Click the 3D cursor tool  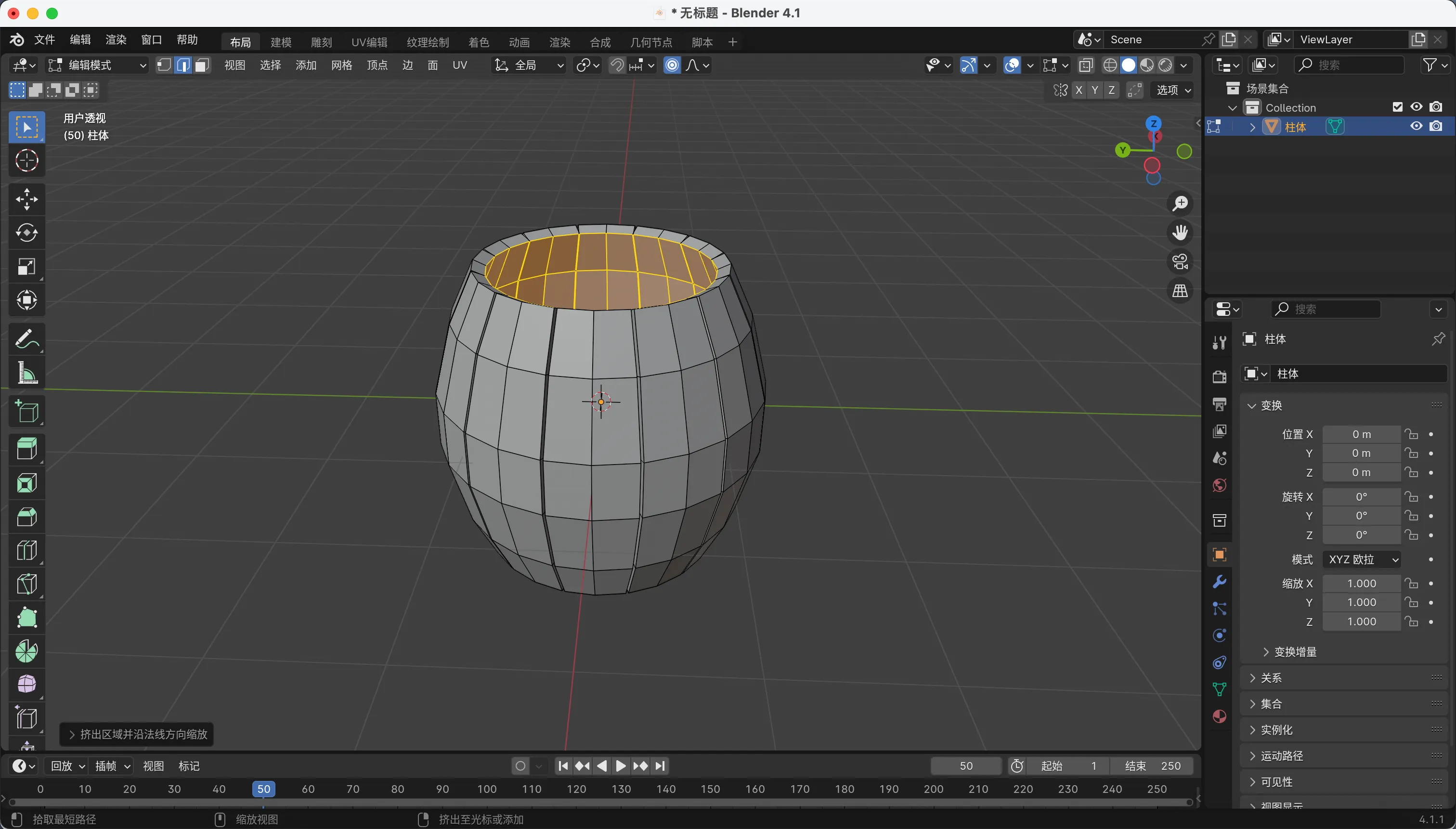point(27,161)
